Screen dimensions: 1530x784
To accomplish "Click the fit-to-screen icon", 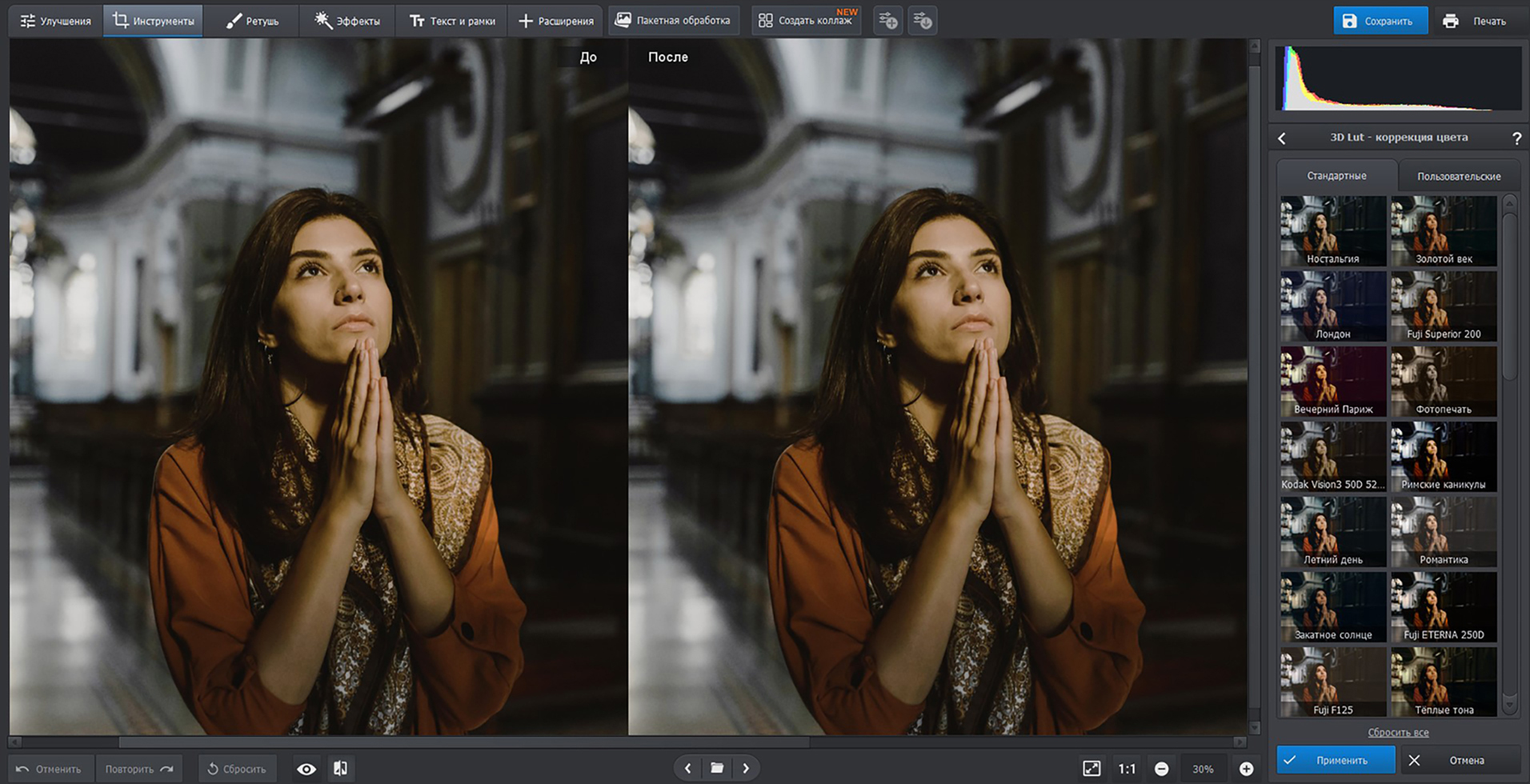I will (1091, 769).
